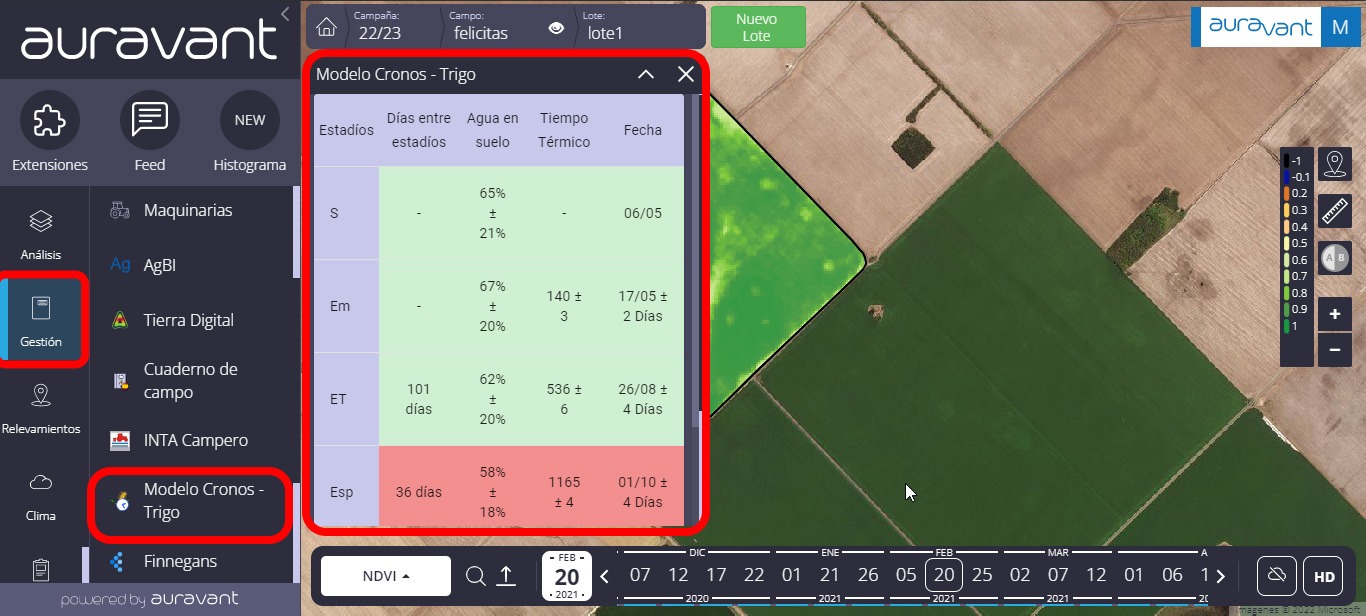Viewport: 1366px width, 616px height.
Task: Click the "06/05" date cell
Action: 643,213
